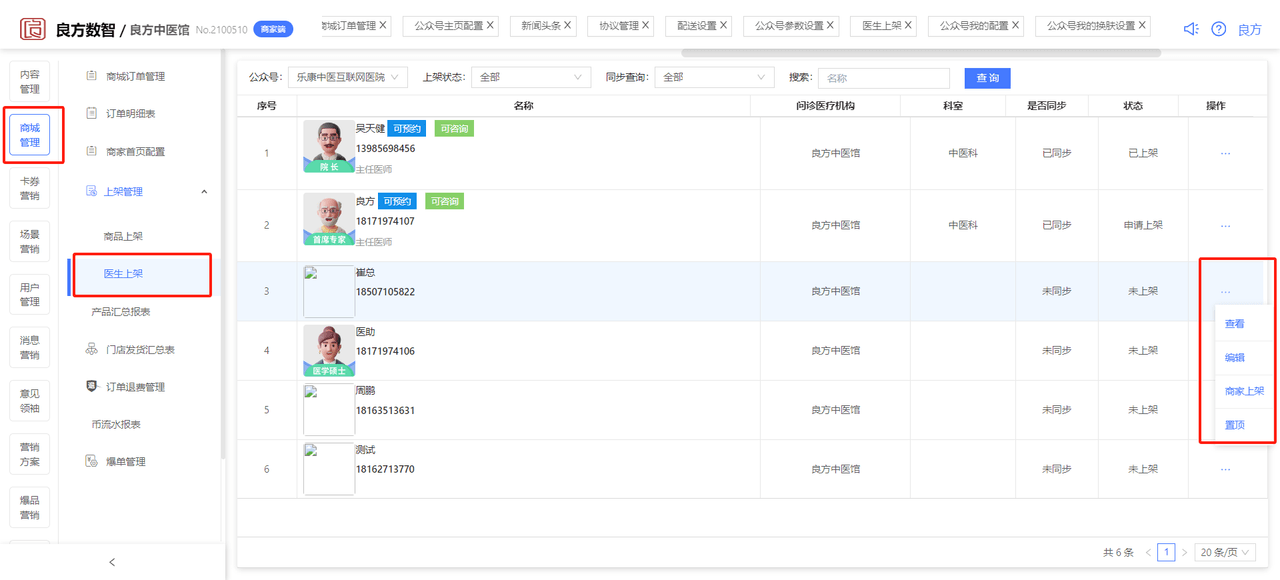This screenshot has height=580, width=1280.
Task: Close the 医生上架 tab
Action: click(908, 25)
